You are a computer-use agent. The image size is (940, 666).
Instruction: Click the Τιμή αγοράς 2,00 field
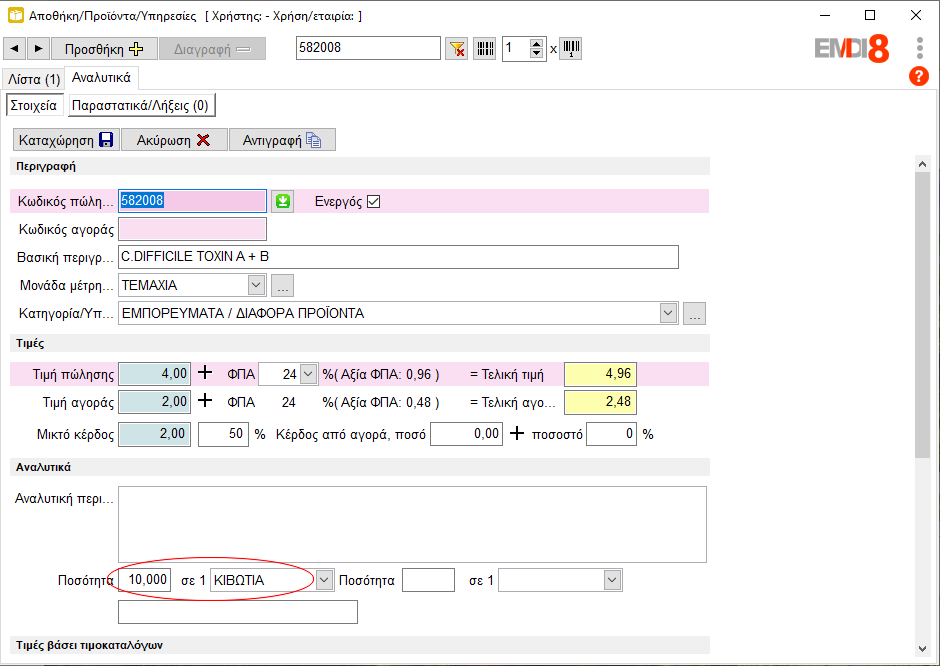pyautogui.click(x=155, y=402)
